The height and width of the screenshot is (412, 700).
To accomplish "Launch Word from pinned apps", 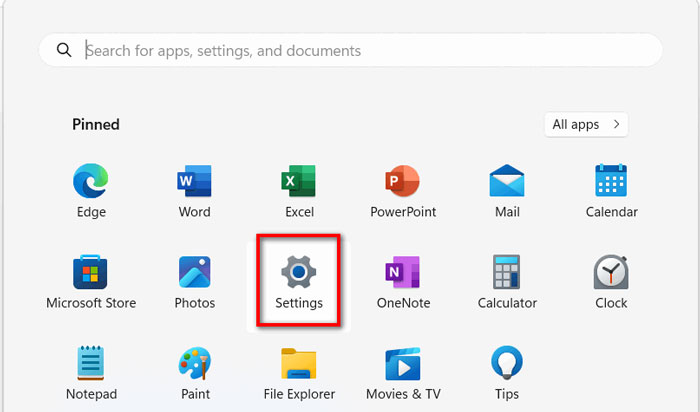I will pyautogui.click(x=194, y=181).
